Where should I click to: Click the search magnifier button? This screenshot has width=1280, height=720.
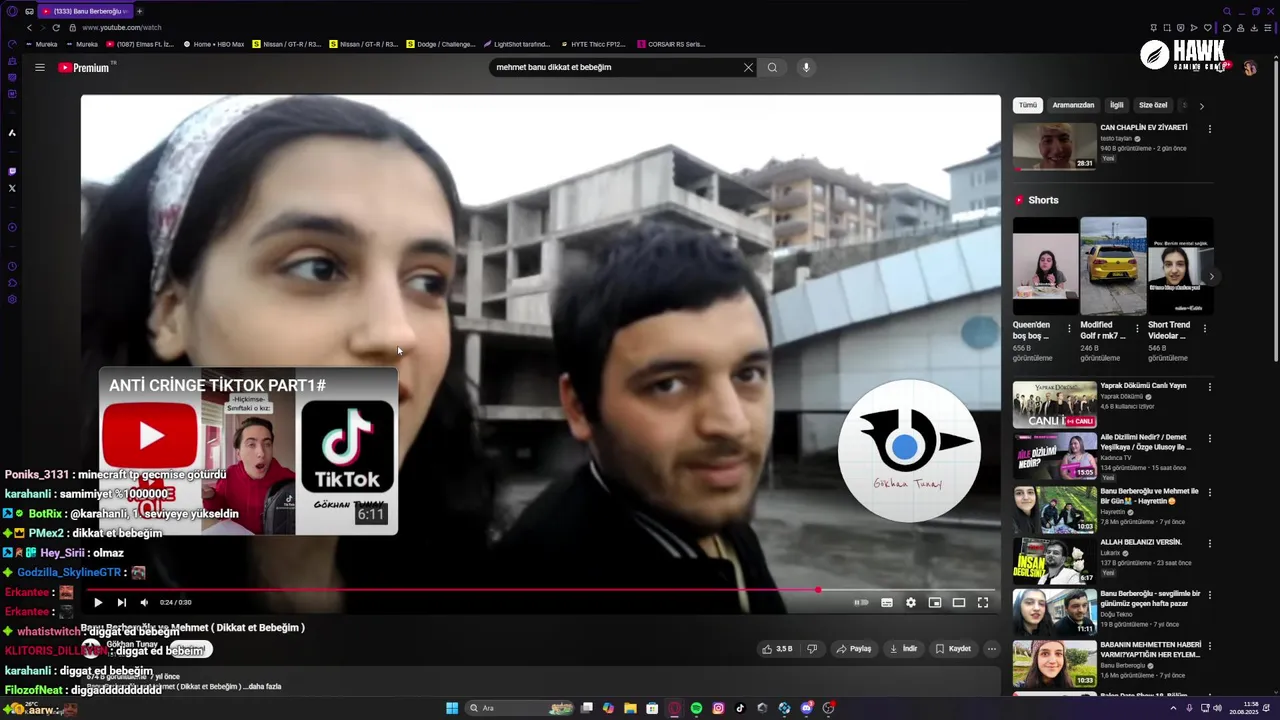(772, 68)
